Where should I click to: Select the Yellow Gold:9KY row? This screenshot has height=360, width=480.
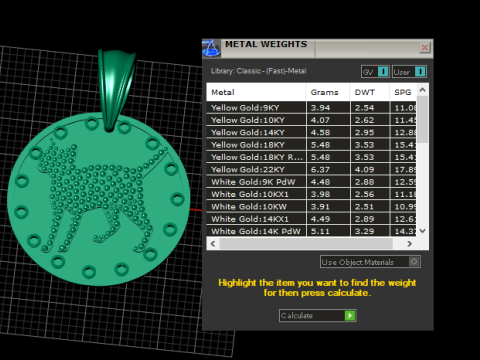[311, 108]
